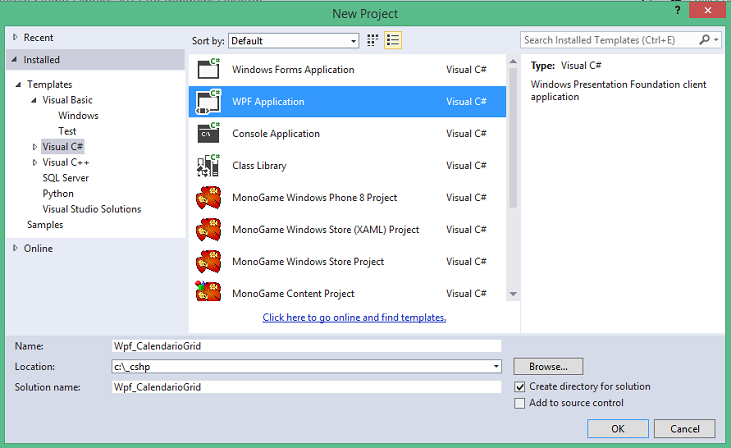The height and width of the screenshot is (448, 731).
Task: Select Windows under Visual Basic
Action: (x=78, y=116)
